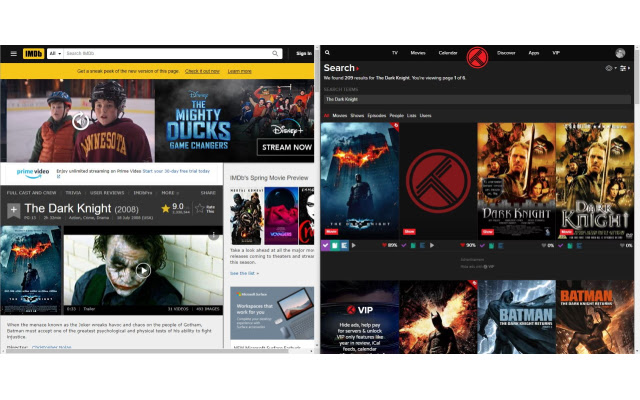Filter Trakt results by Users

425,116
